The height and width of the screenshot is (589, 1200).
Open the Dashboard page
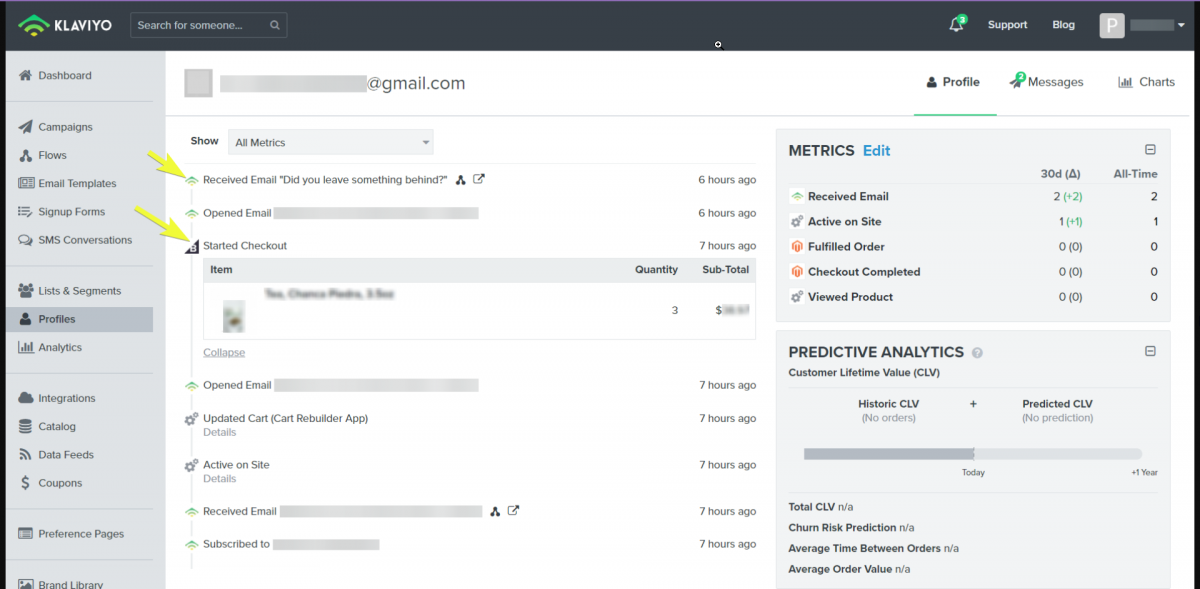tap(64, 75)
